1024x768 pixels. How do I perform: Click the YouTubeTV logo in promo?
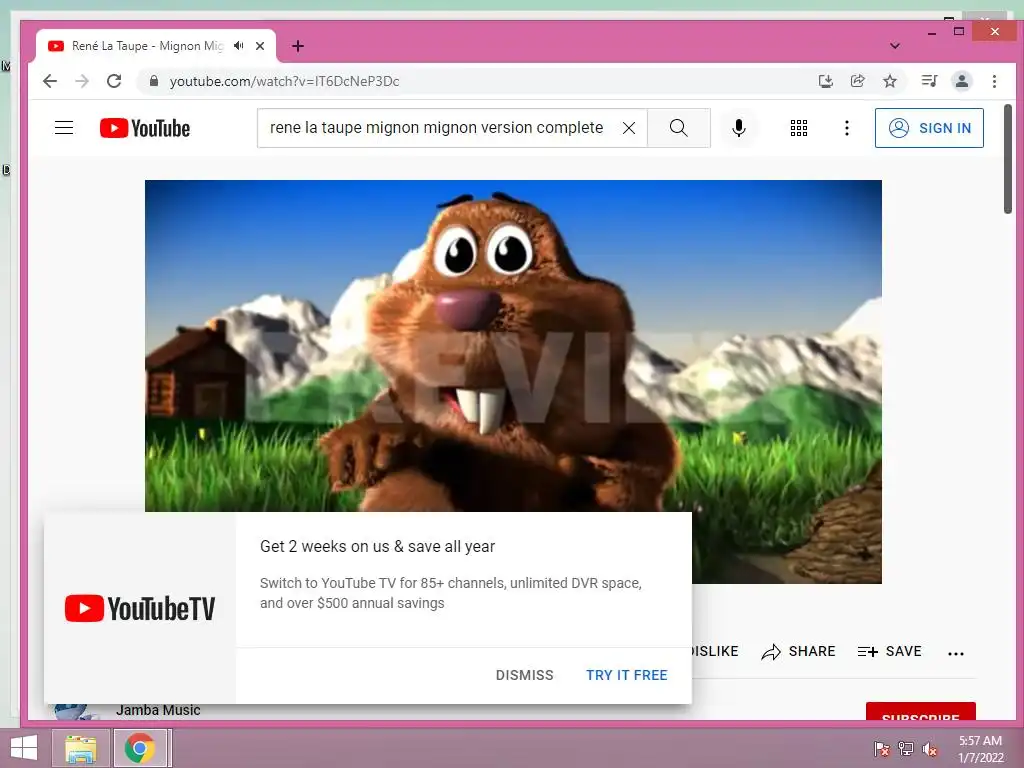tap(140, 608)
